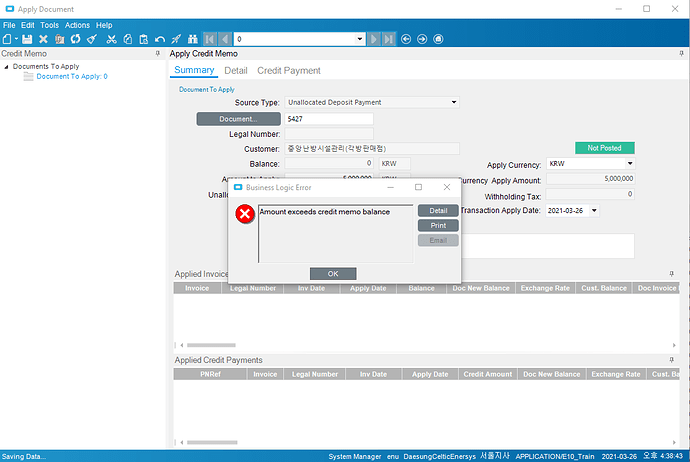Collapse the Documents To Apply tree node
Viewport: 690px width, 462px height.
pos(6,67)
